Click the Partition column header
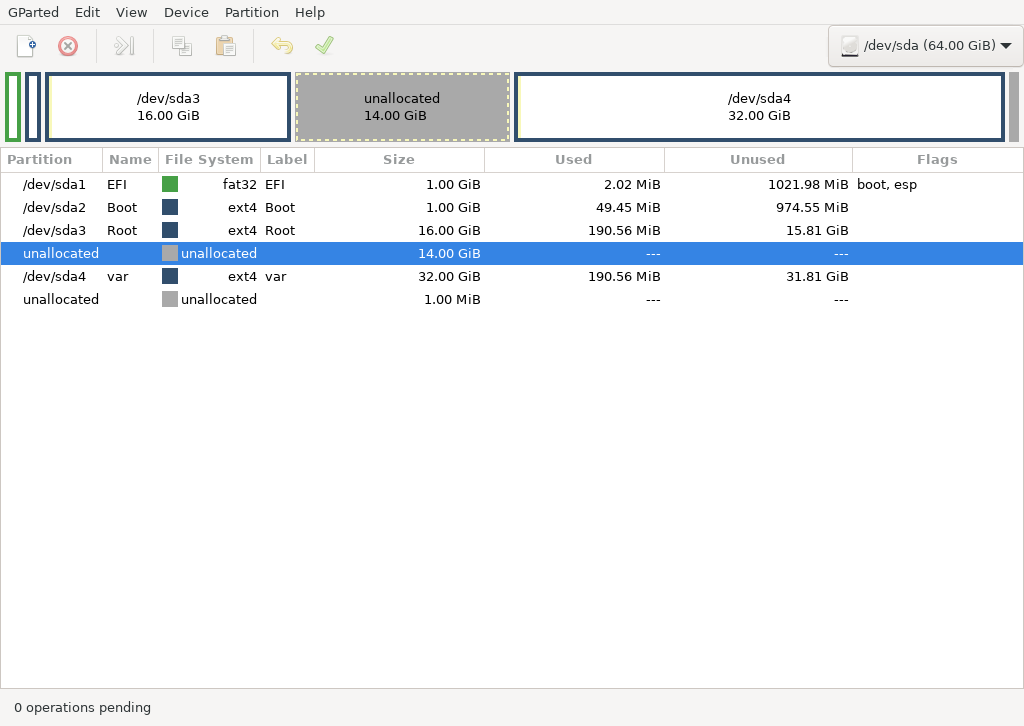Screen dimensions: 1024x726 click(x=52, y=160)
